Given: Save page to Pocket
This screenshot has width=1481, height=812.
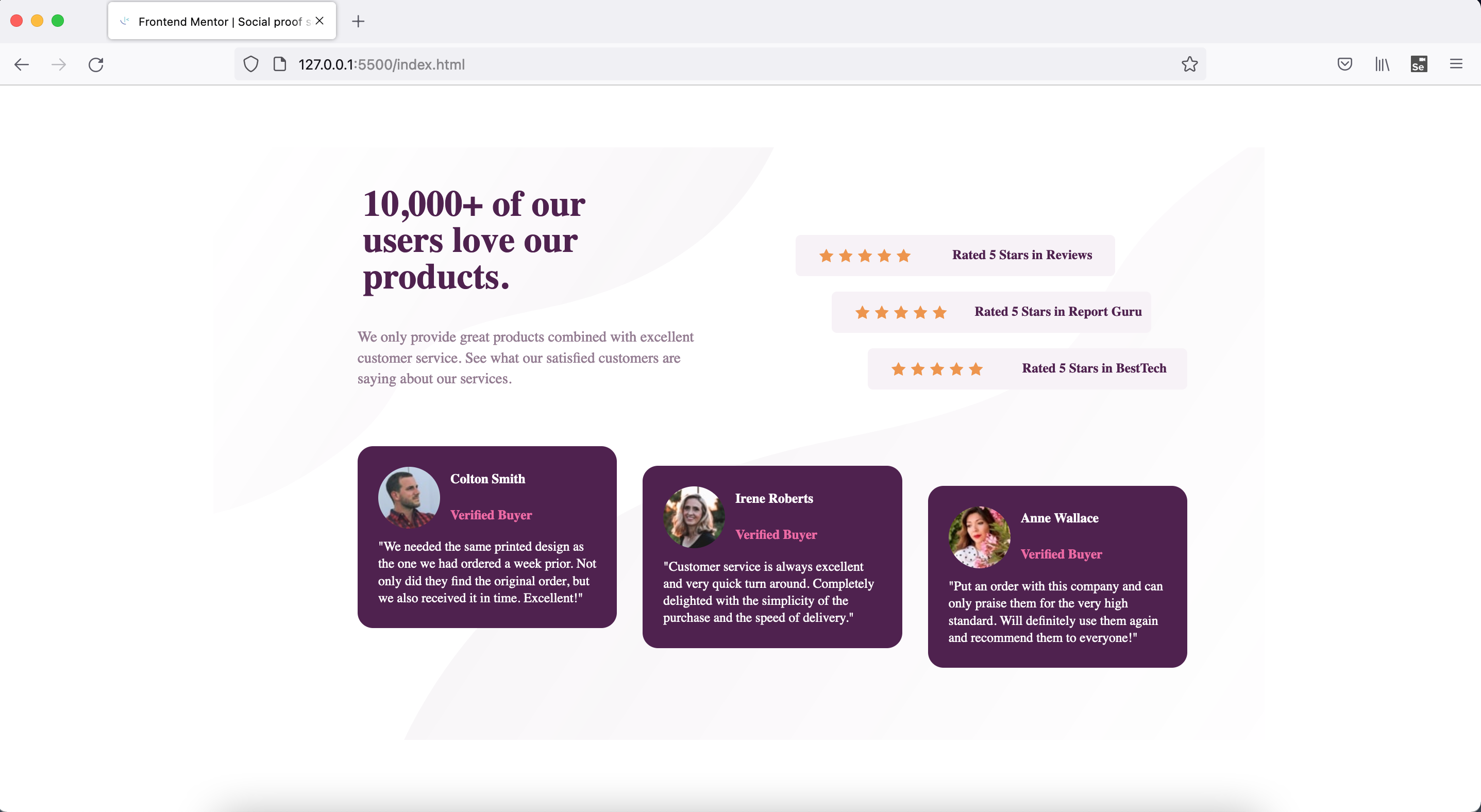Looking at the screenshot, I should pyautogui.click(x=1345, y=64).
